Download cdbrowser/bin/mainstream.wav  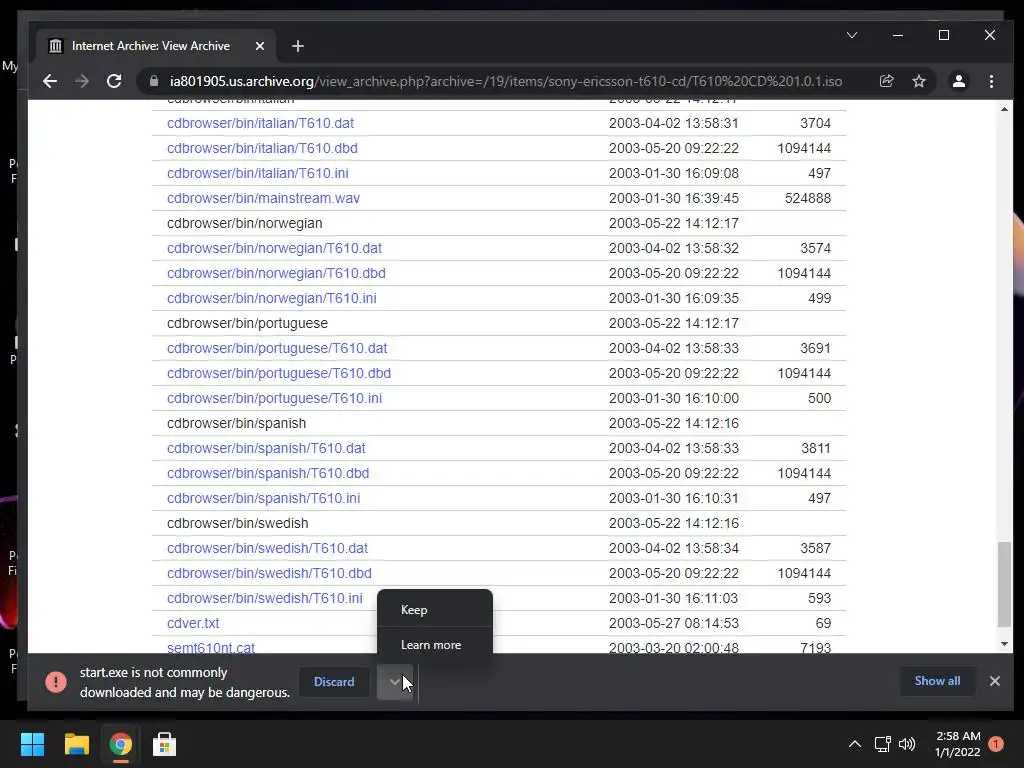pos(263,198)
